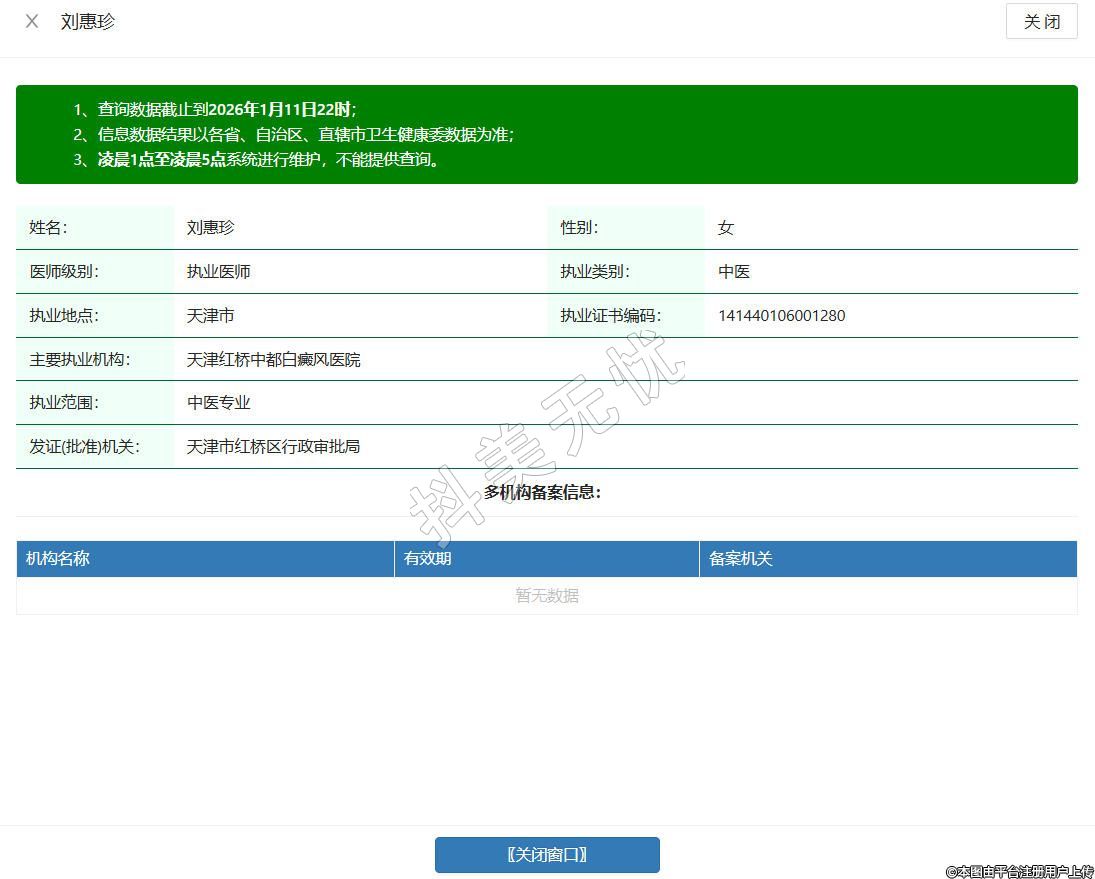Screen dimensions: 1095x879
Task: Click the blue 【关闭窗口】 button
Action: [547, 855]
